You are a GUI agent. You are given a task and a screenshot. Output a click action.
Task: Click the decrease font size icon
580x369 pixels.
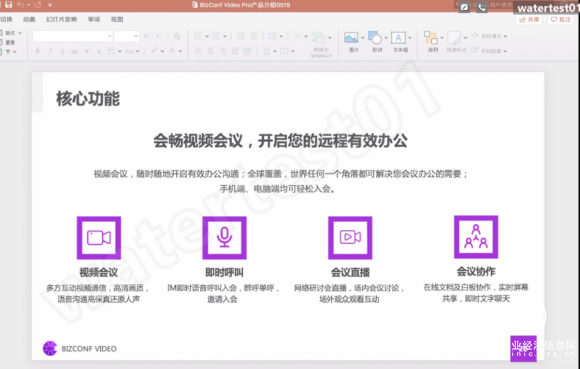[158, 36]
